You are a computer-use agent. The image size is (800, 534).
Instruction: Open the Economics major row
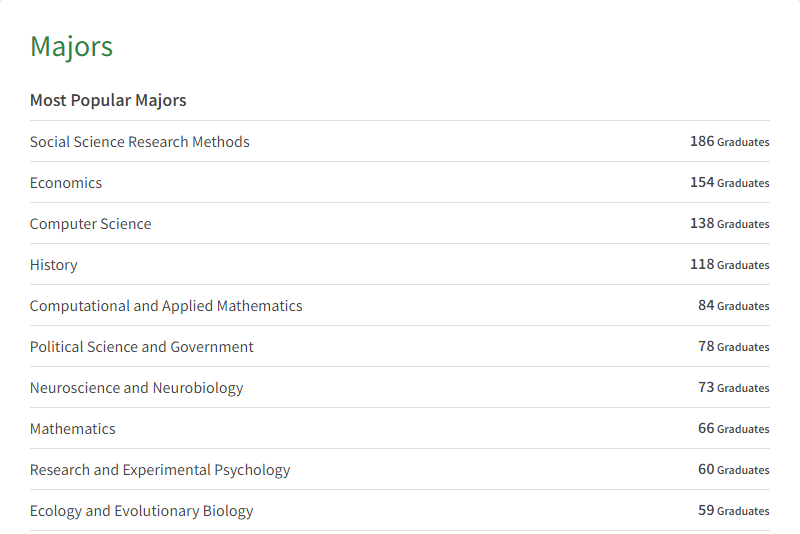pyautogui.click(x=66, y=183)
